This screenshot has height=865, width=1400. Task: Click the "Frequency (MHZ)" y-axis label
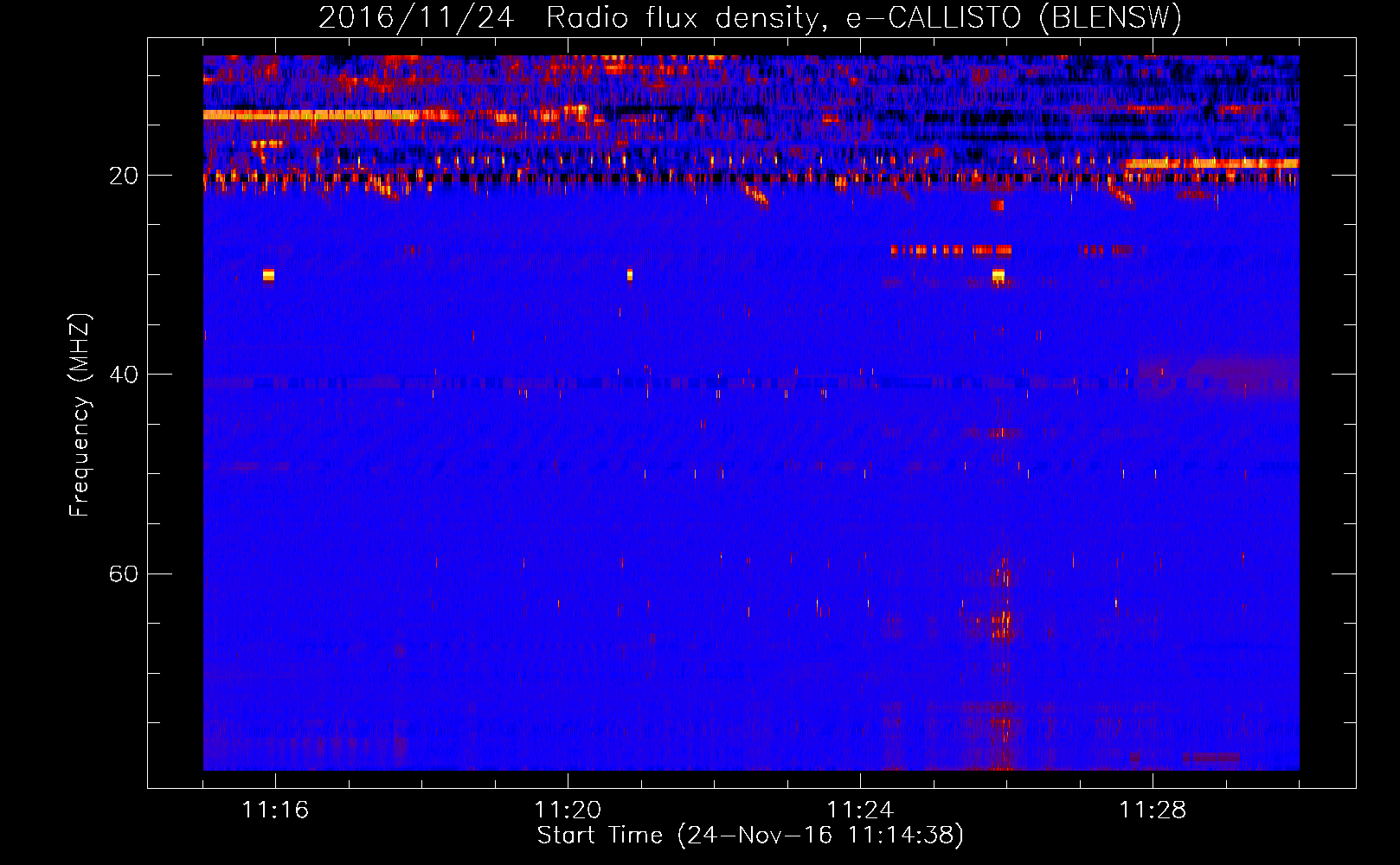coord(80,415)
